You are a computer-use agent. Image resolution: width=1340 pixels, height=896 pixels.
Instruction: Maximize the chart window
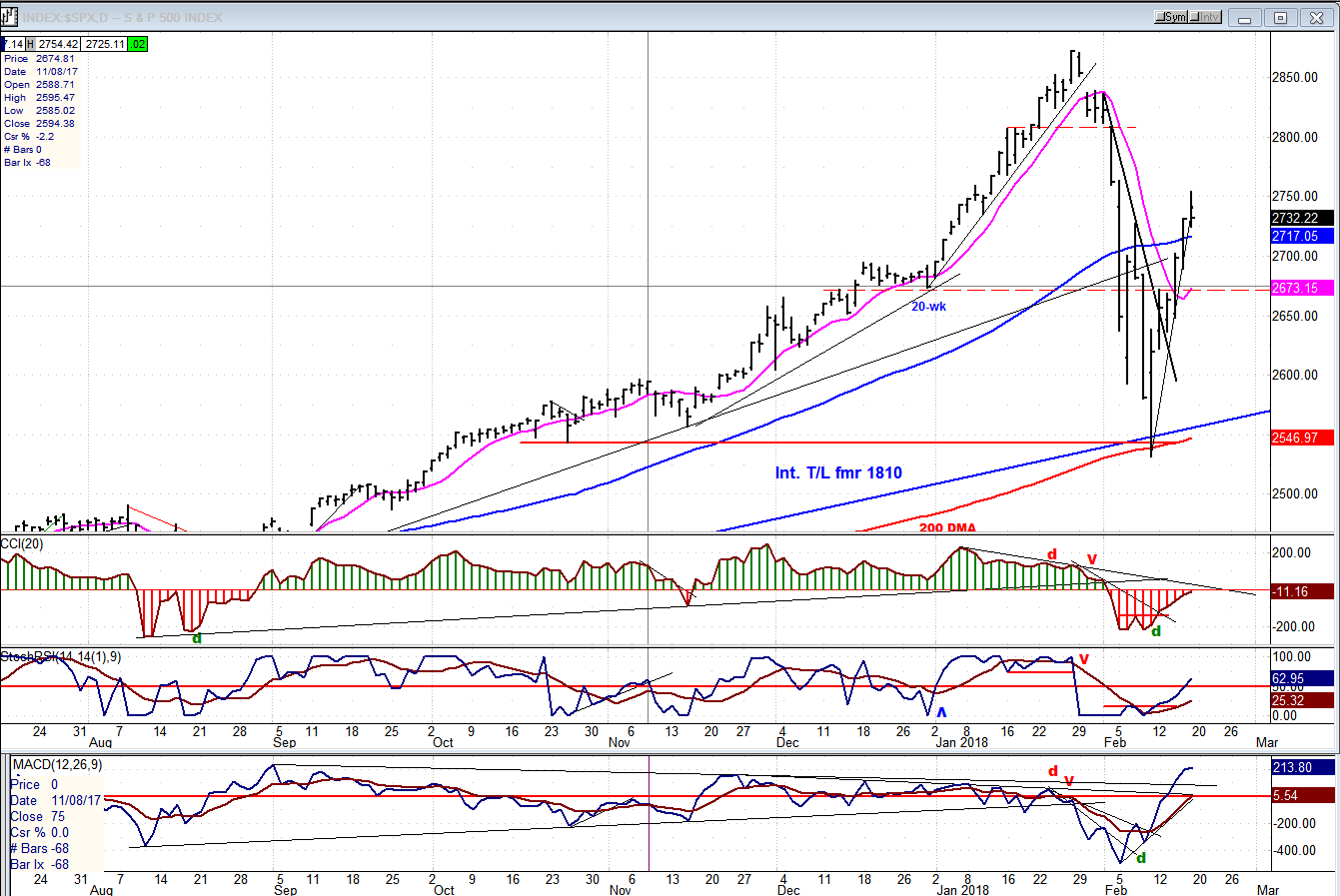(x=1280, y=17)
